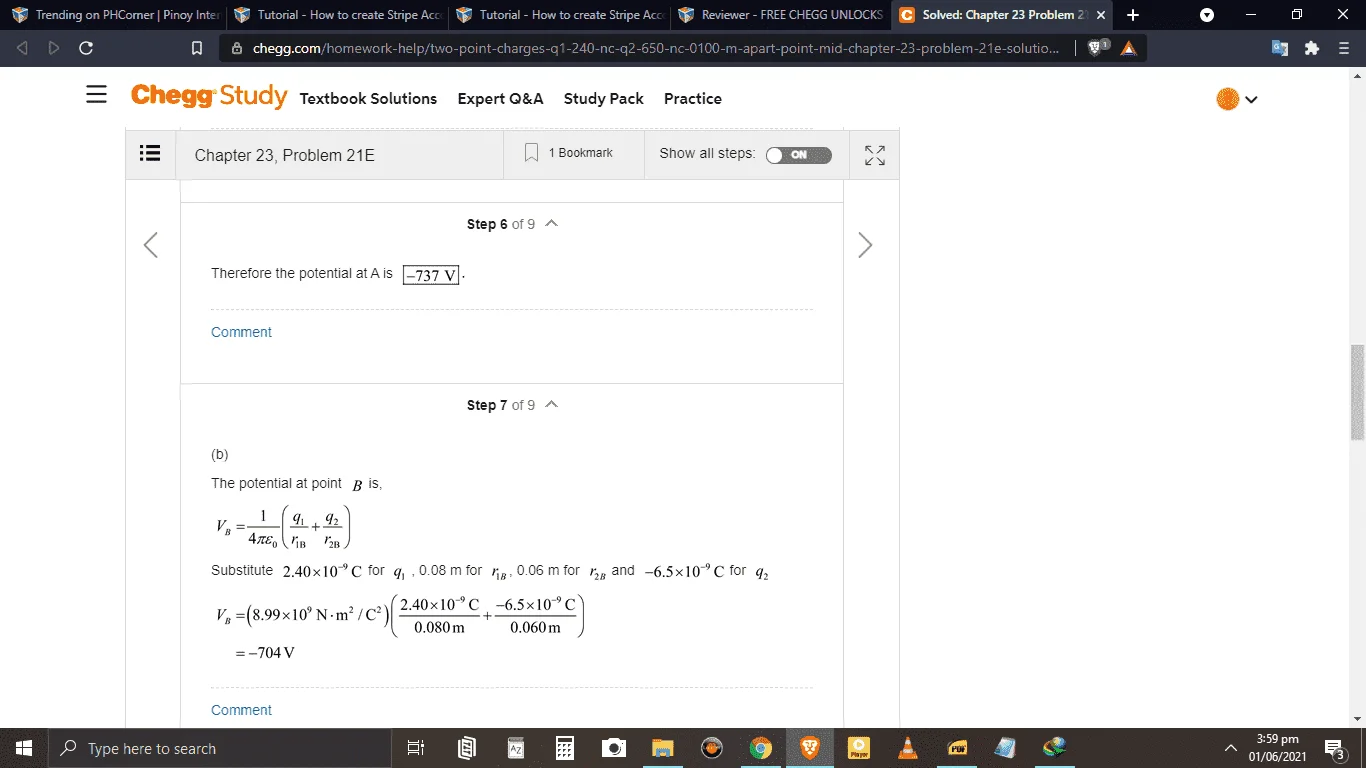Collapse Step 6 of 9

pyautogui.click(x=551, y=224)
